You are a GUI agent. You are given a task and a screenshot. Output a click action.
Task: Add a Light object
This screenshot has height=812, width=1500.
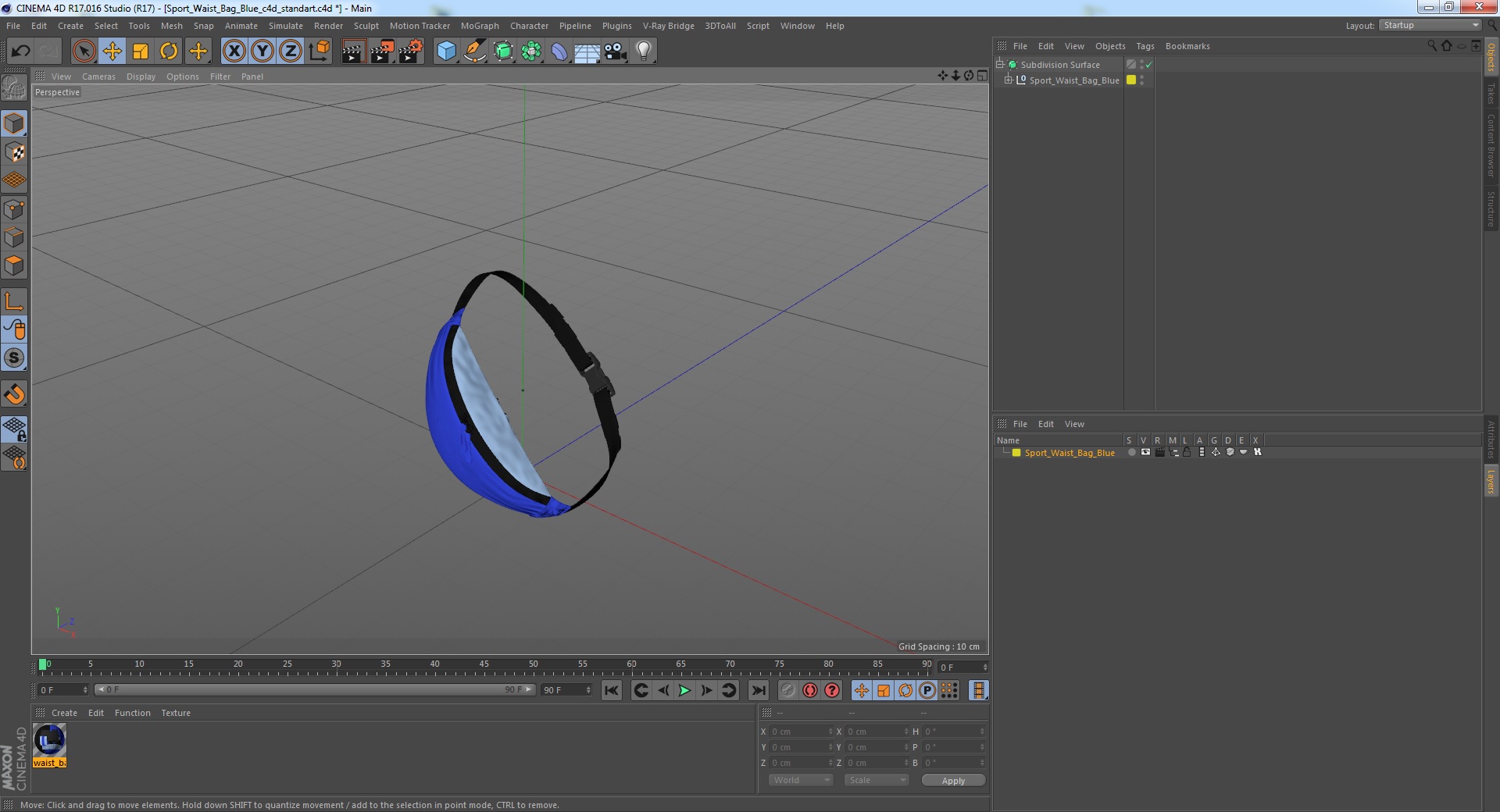click(x=644, y=52)
